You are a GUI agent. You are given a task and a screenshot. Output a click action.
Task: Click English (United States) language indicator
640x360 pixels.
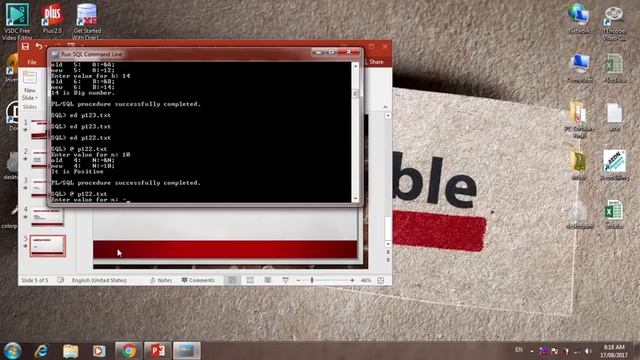coord(99,280)
